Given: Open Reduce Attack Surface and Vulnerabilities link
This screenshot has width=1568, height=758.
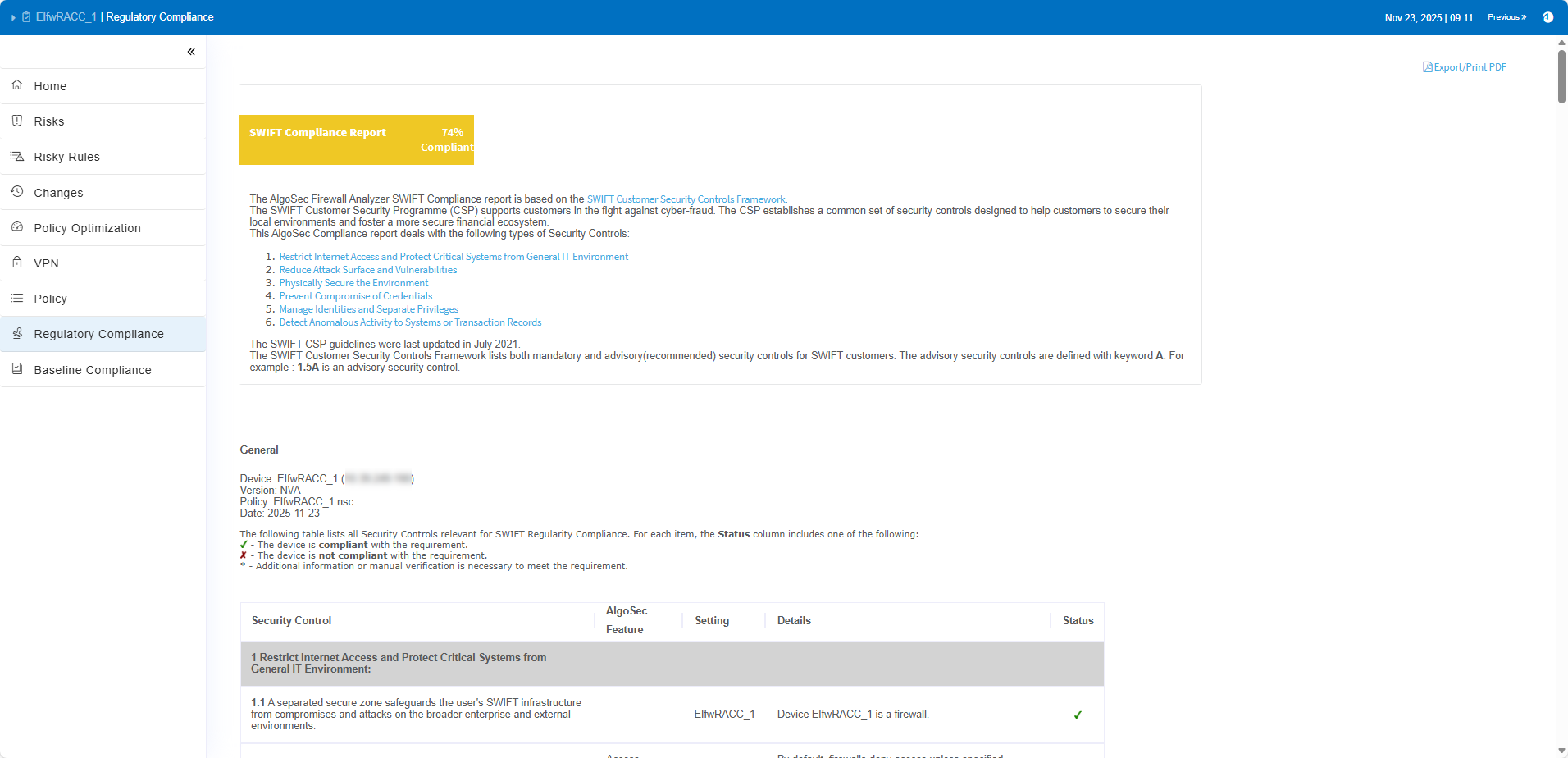Looking at the screenshot, I should (367, 270).
